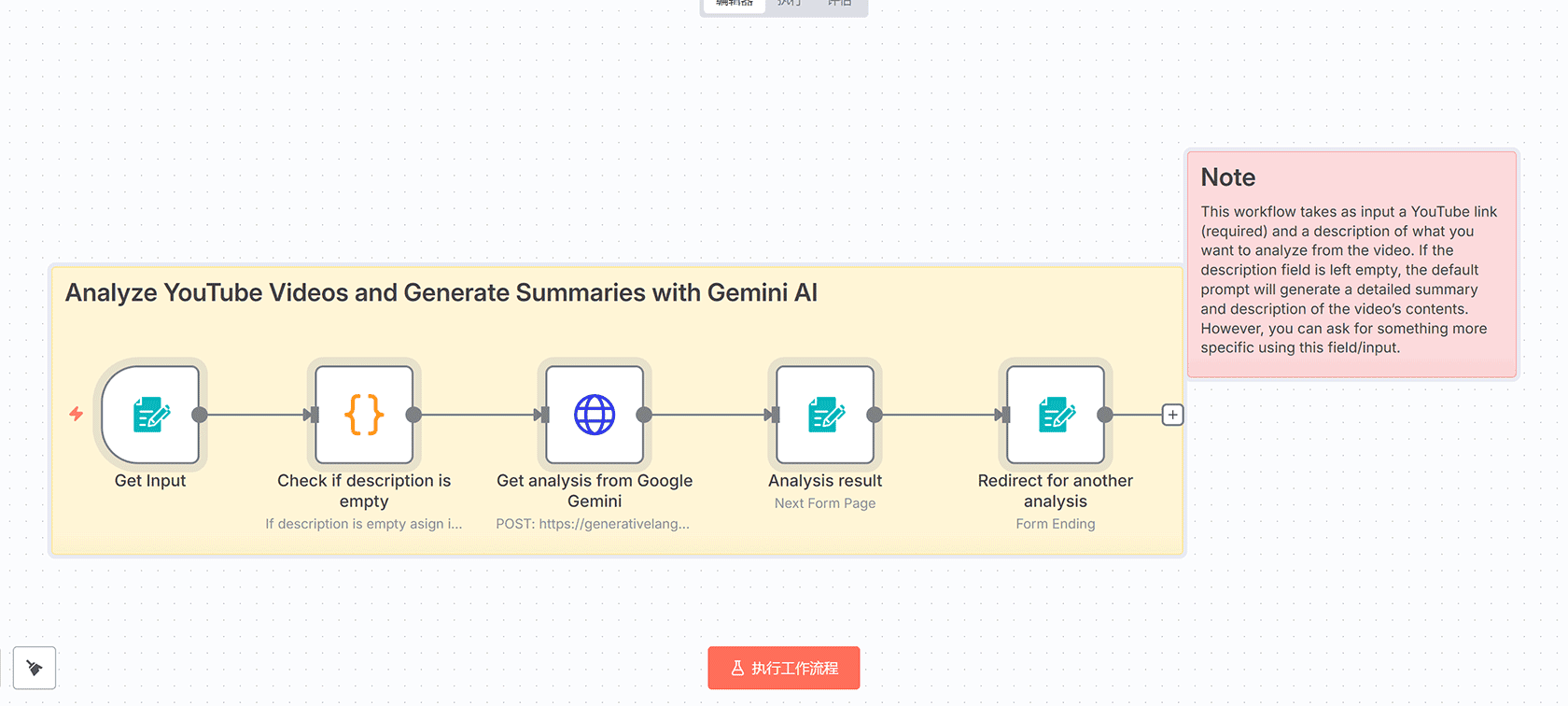Click the "Get analysis from Google Gemini" label
1568x706 pixels.
[x=595, y=490]
